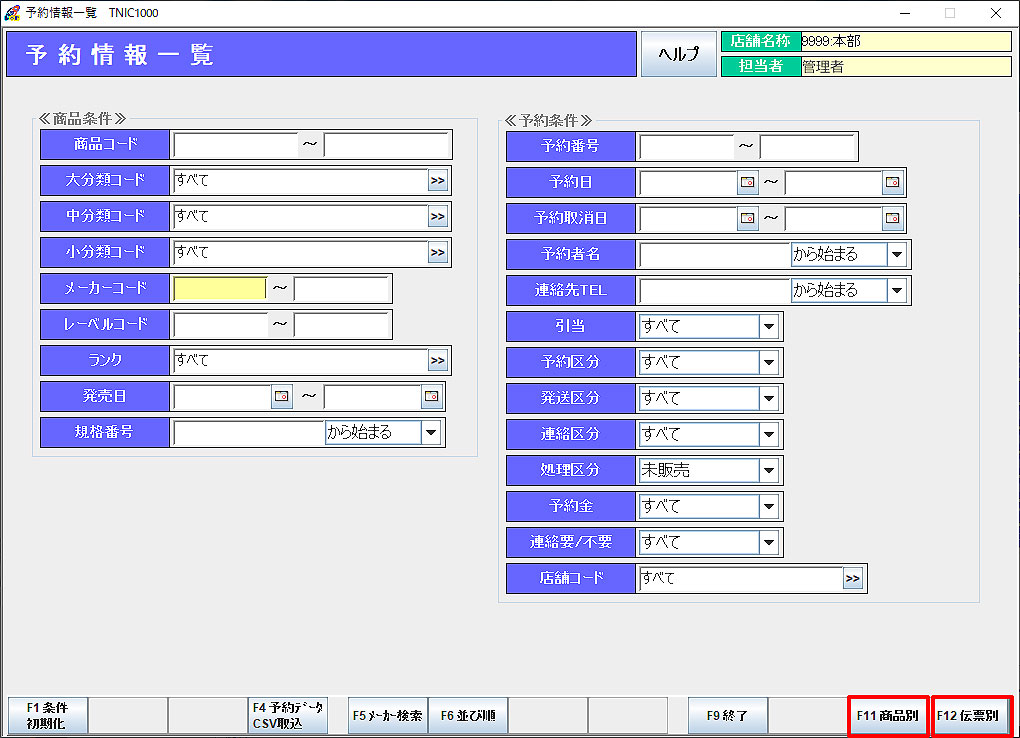This screenshot has width=1020, height=738.
Task: Open the 発売日 start date calendar picker
Action: click(x=281, y=397)
